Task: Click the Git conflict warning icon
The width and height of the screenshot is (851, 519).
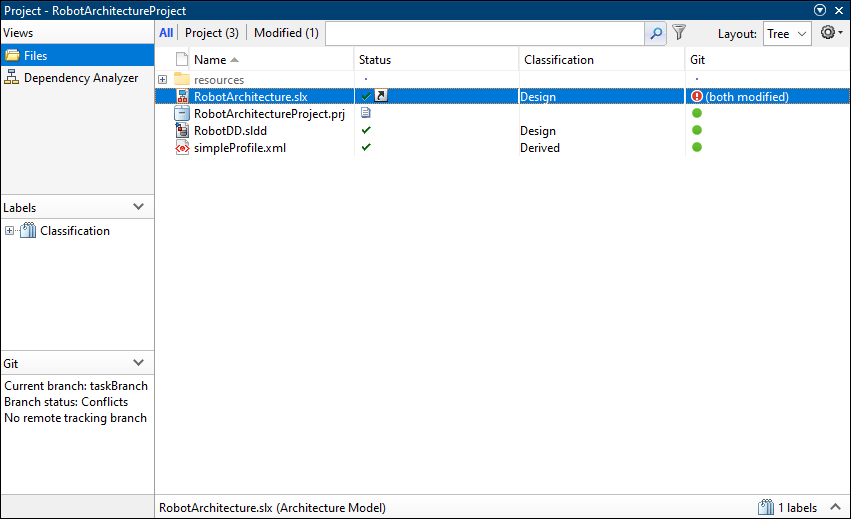Action: (x=697, y=97)
